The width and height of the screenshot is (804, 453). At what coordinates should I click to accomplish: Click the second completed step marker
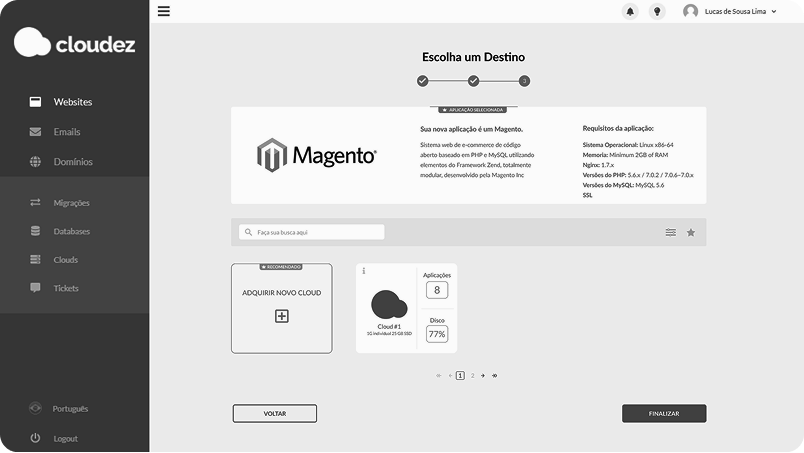(473, 81)
